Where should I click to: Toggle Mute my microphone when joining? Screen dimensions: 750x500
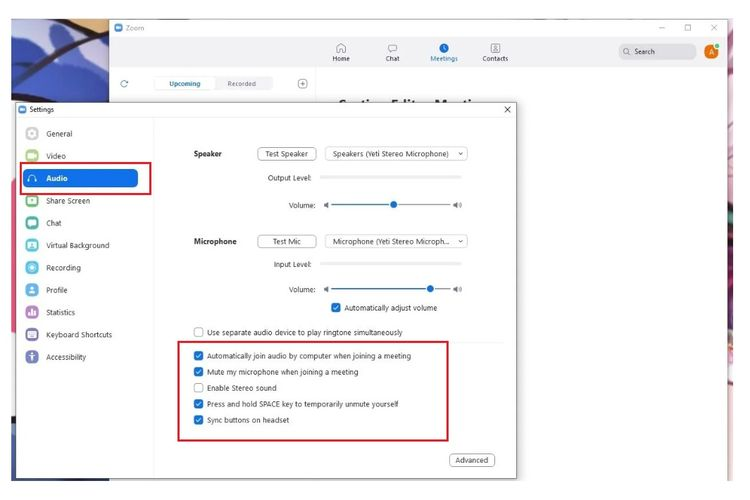tap(198, 372)
